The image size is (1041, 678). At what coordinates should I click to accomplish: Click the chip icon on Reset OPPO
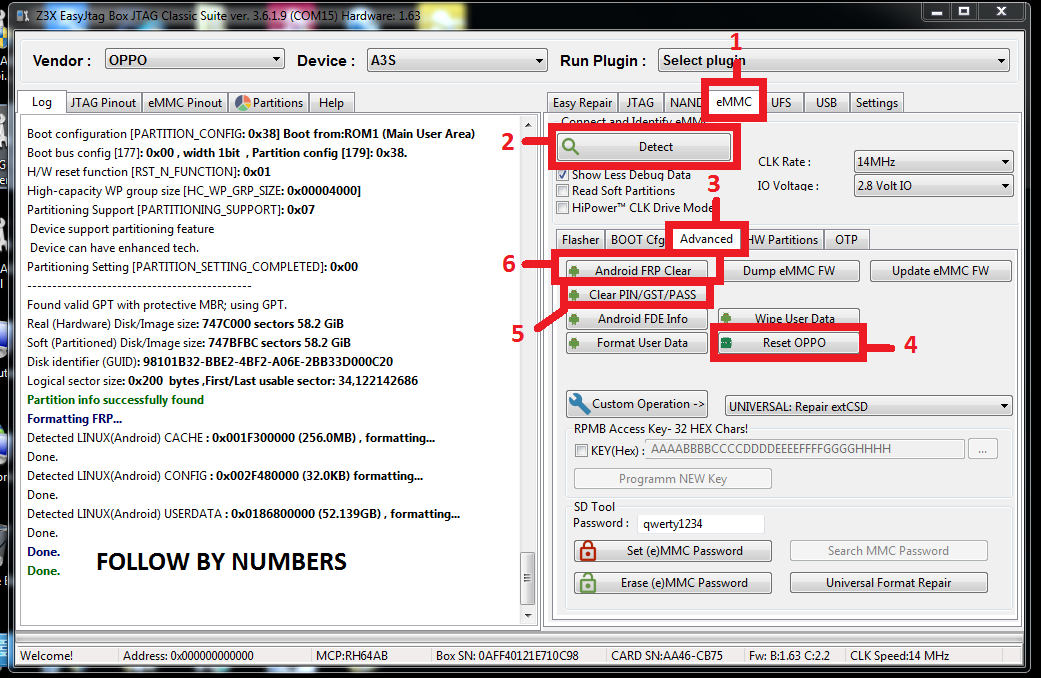pos(726,343)
